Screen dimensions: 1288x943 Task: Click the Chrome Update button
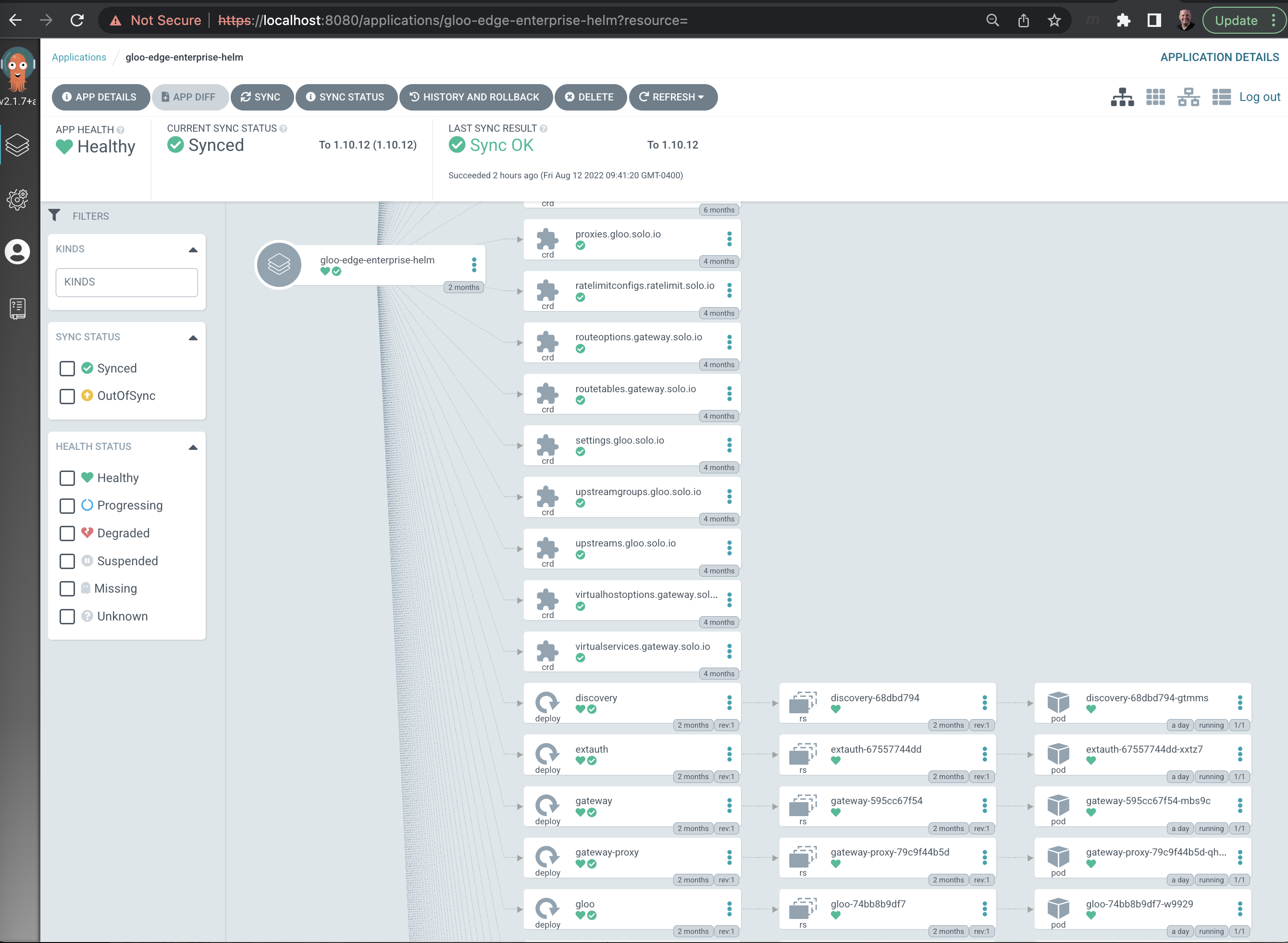coord(1236,21)
